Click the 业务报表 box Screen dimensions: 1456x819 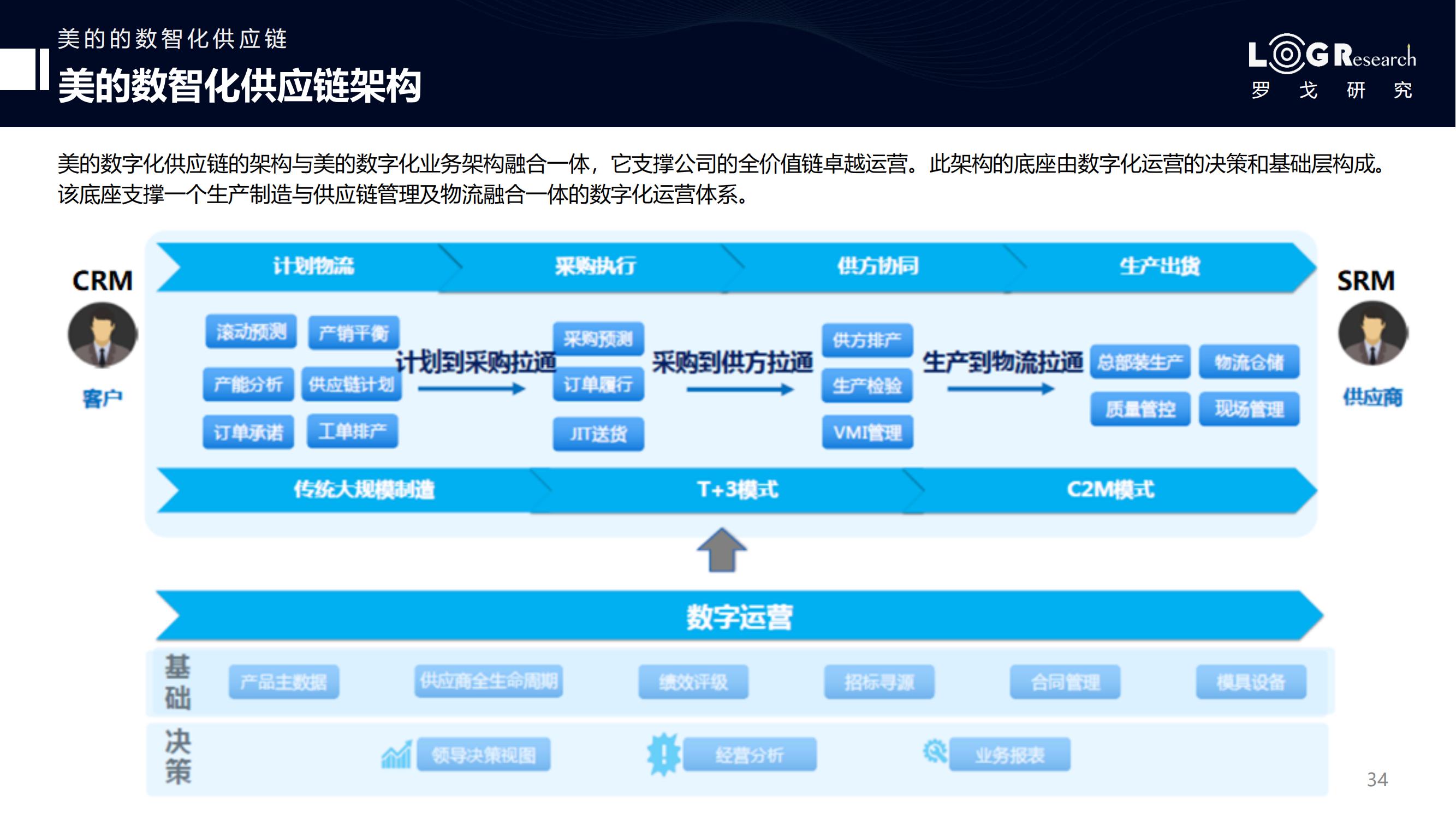(x=1009, y=754)
